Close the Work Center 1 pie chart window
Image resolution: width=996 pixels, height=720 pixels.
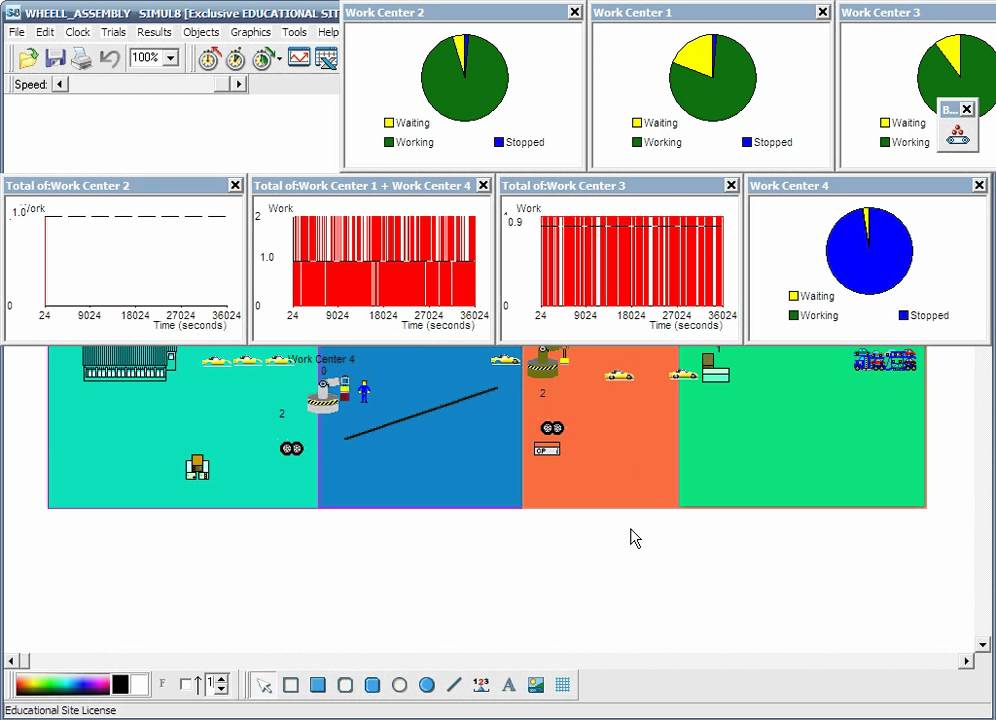coord(823,11)
